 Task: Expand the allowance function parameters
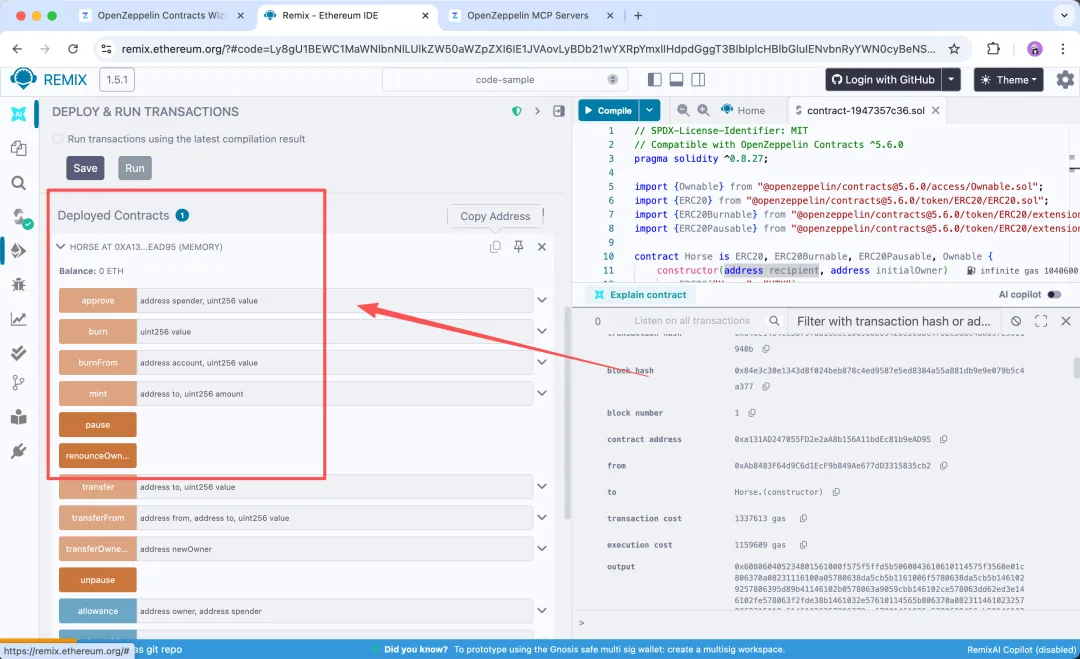pyautogui.click(x=542, y=610)
